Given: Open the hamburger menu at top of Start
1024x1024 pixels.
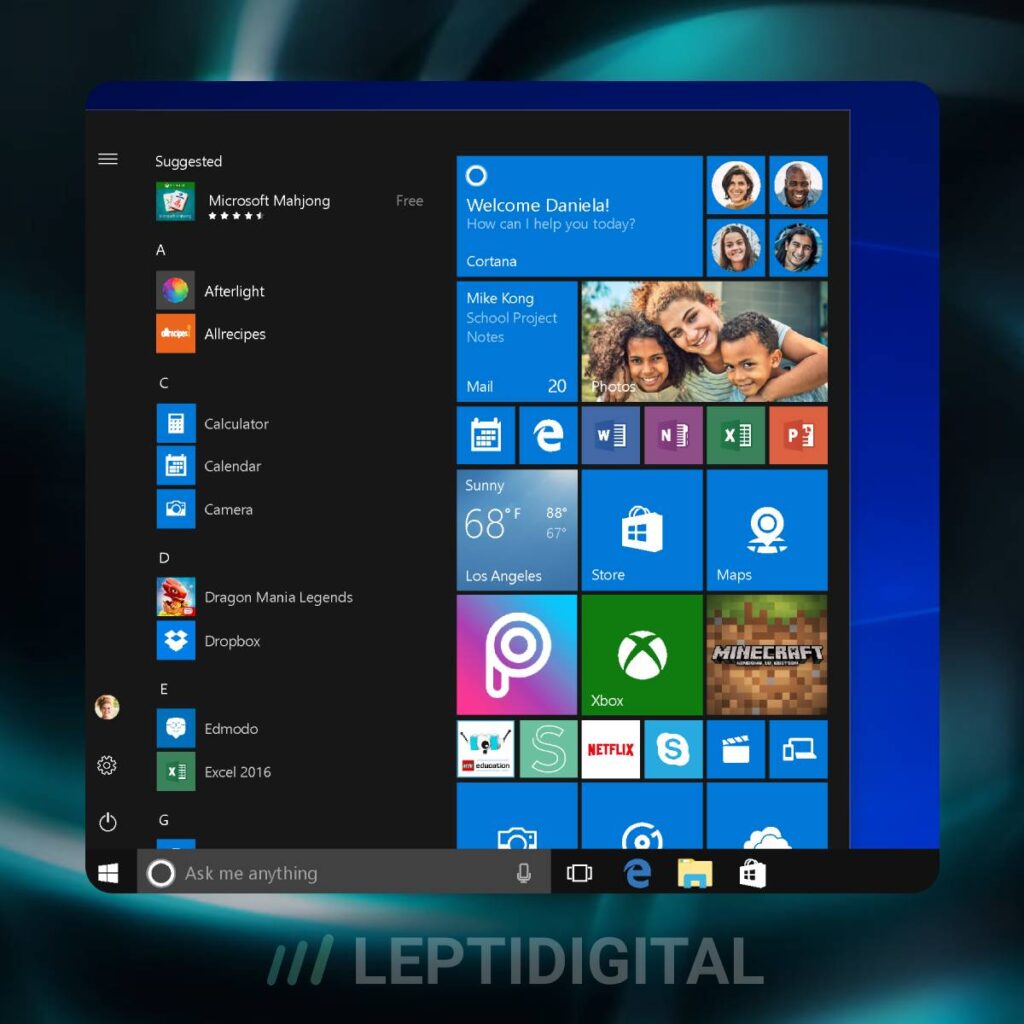Looking at the screenshot, I should click(x=108, y=159).
